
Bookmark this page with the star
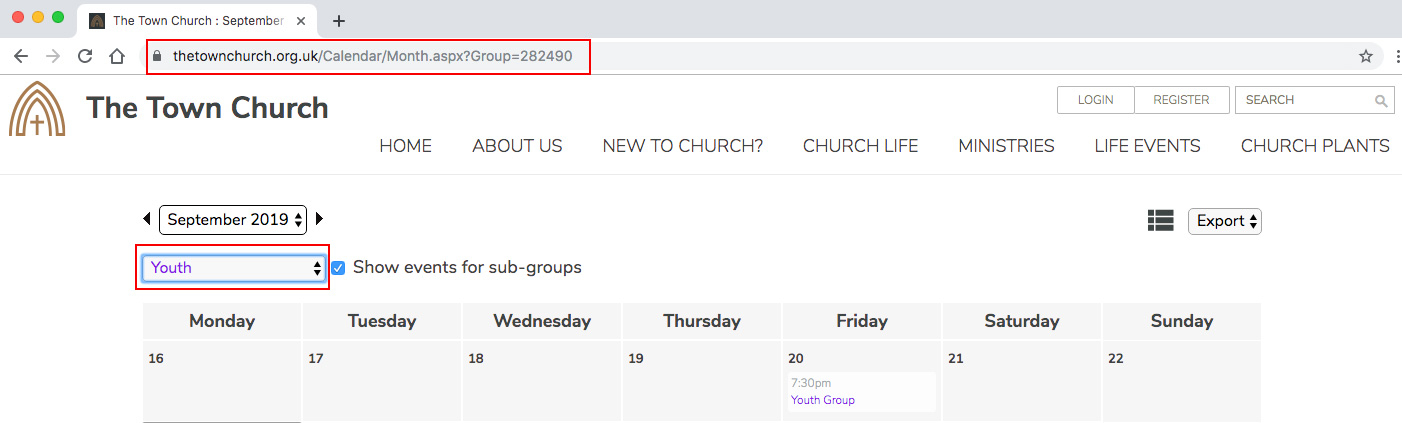pos(1366,56)
